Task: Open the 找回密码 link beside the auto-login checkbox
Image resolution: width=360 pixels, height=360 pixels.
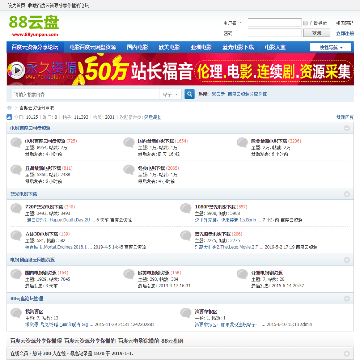Action: (x=344, y=23)
